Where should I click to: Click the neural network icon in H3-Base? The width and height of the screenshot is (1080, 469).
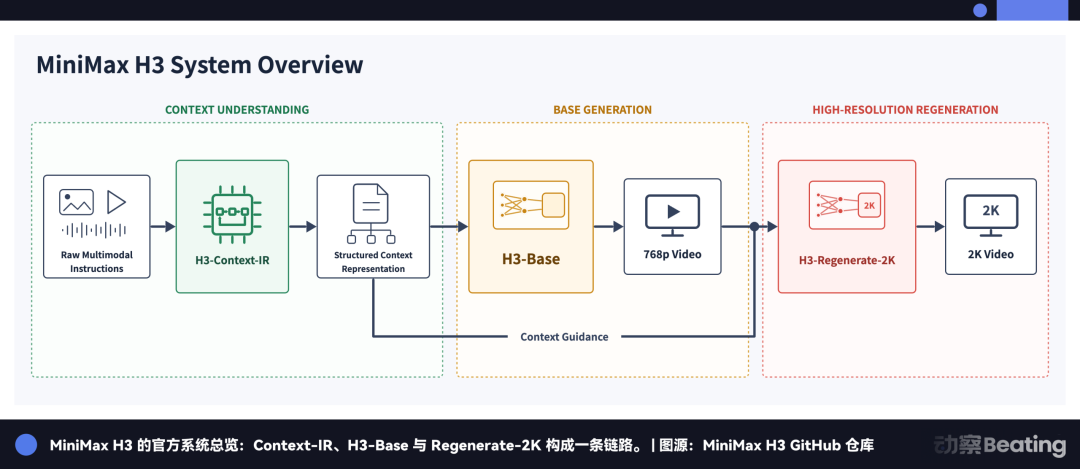point(530,205)
